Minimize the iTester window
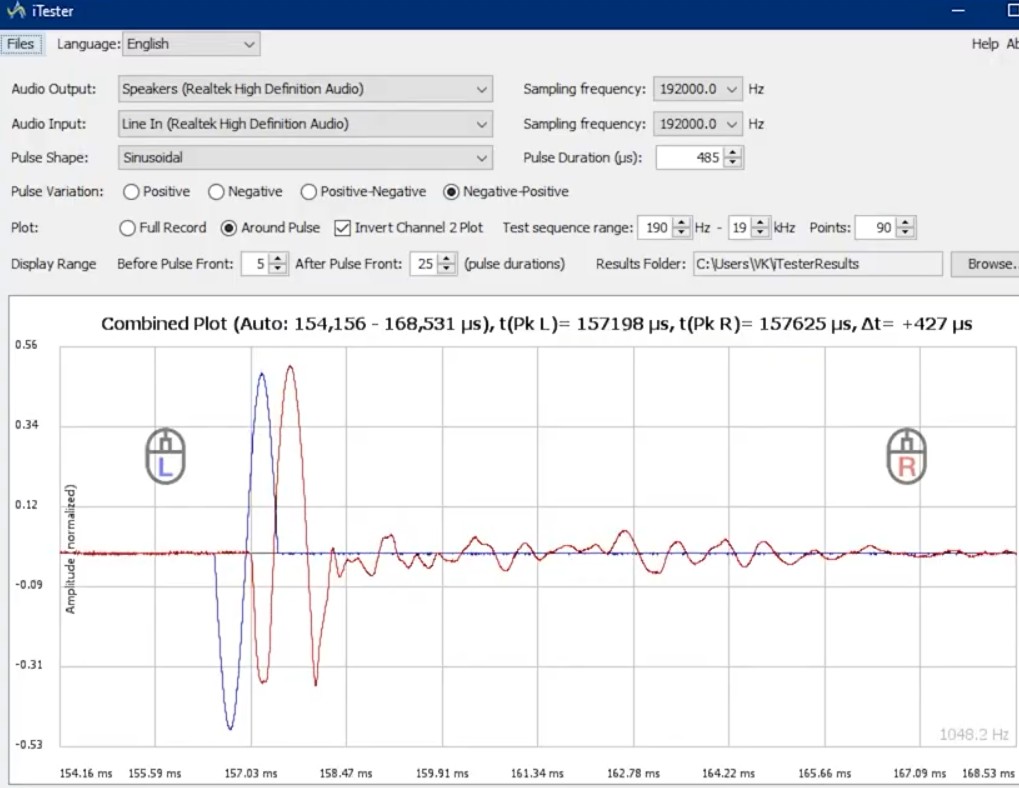This screenshot has width=1019, height=788. [958, 11]
